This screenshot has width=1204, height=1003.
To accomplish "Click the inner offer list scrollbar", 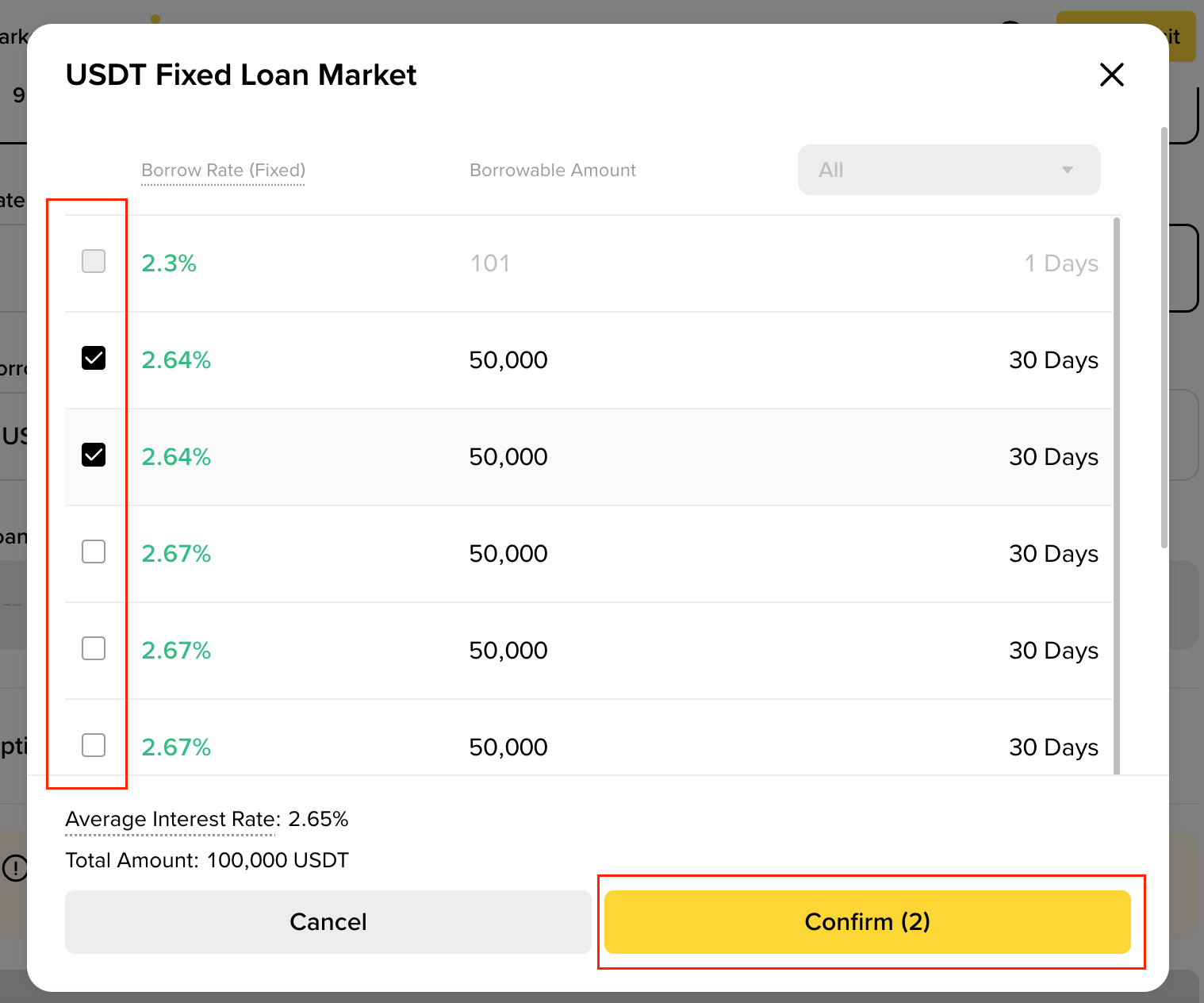I will point(1117,492).
